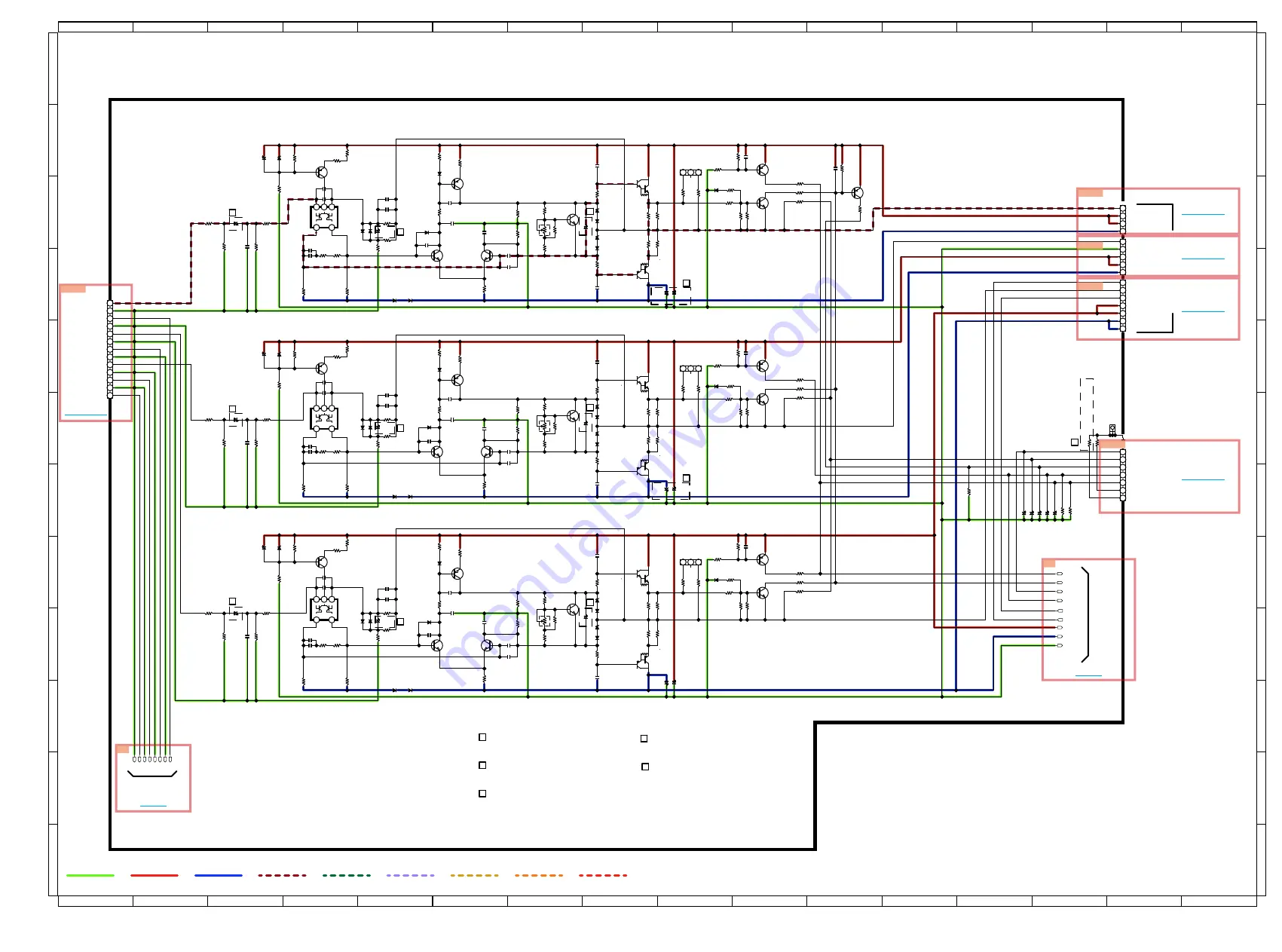This screenshot has width=1282, height=952.
Task: Select the orange label tab of the bottom-right connector
Action: pos(1049,563)
